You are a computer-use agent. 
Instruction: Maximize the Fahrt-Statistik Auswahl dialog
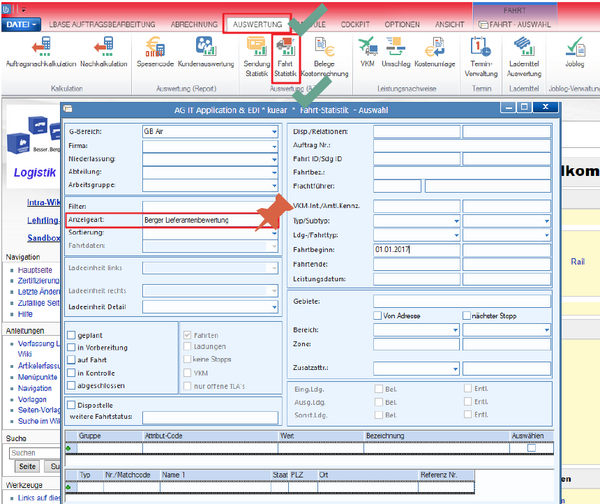(524, 108)
